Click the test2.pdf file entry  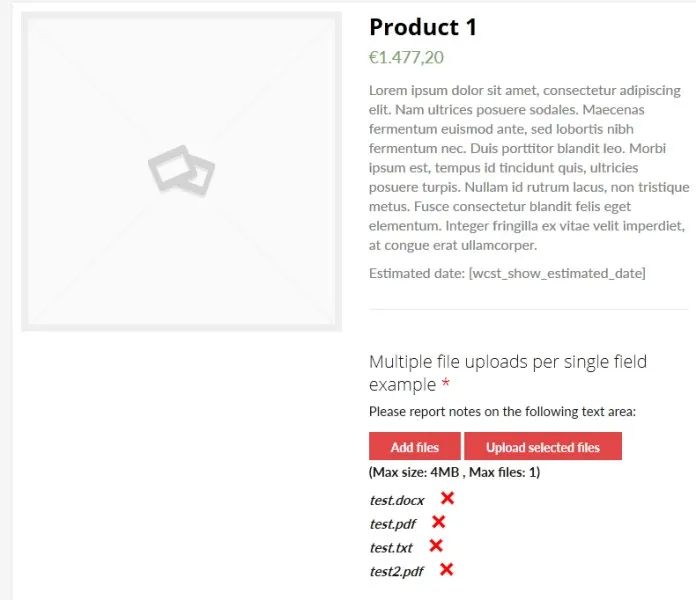click(397, 571)
